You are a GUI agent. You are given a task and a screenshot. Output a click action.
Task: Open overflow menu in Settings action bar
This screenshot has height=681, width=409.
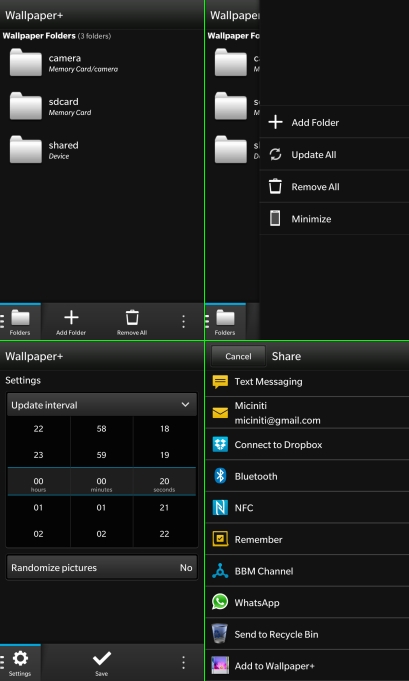(183, 663)
